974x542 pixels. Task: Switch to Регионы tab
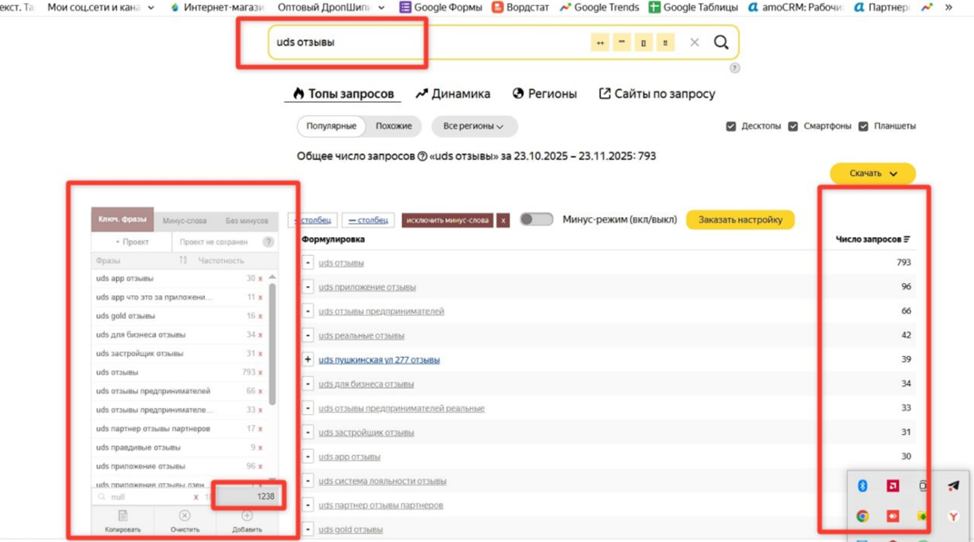click(x=545, y=94)
